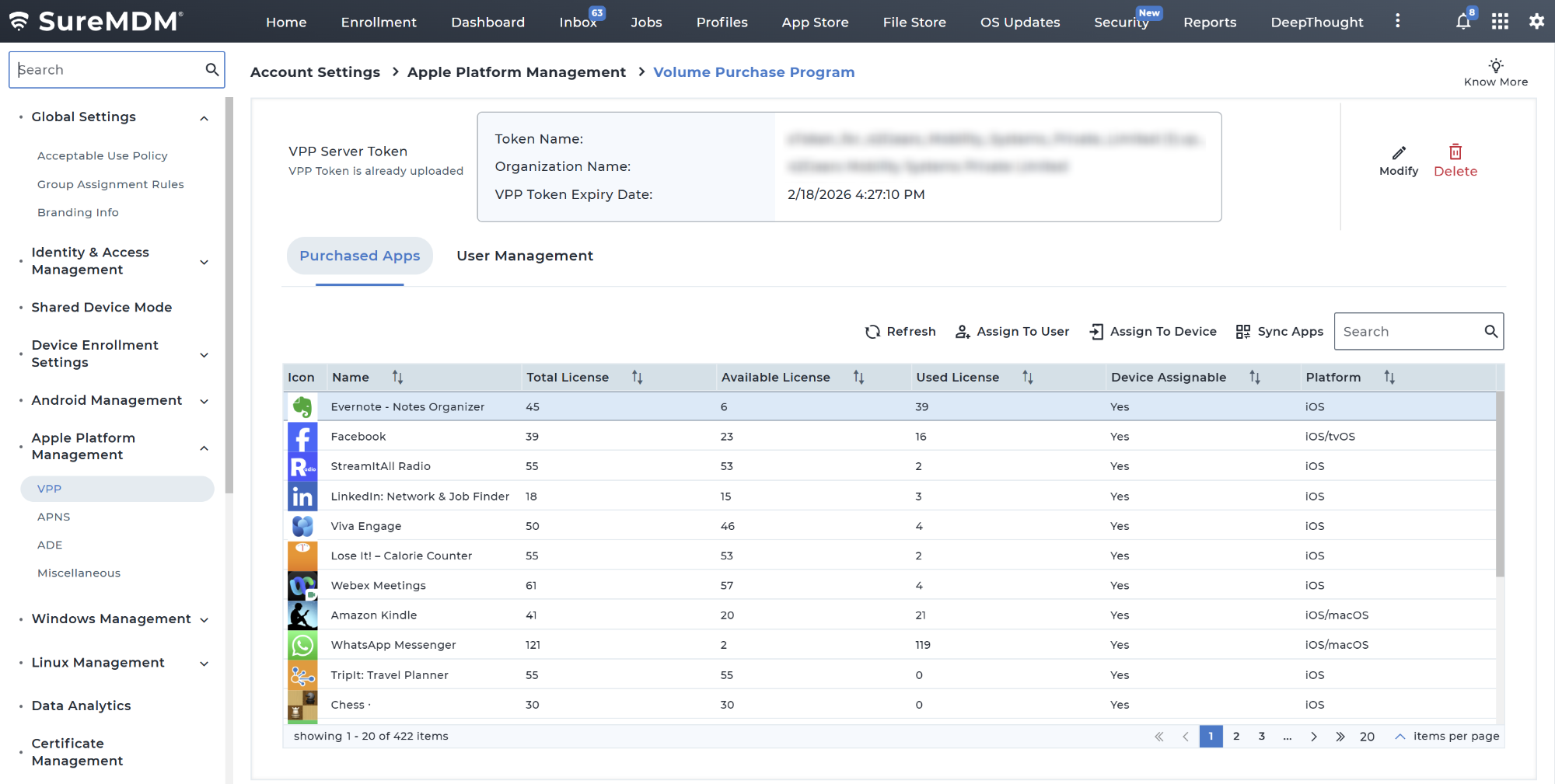Click the Facebook app icon
Image resolution: width=1555 pixels, height=784 pixels.
click(302, 437)
